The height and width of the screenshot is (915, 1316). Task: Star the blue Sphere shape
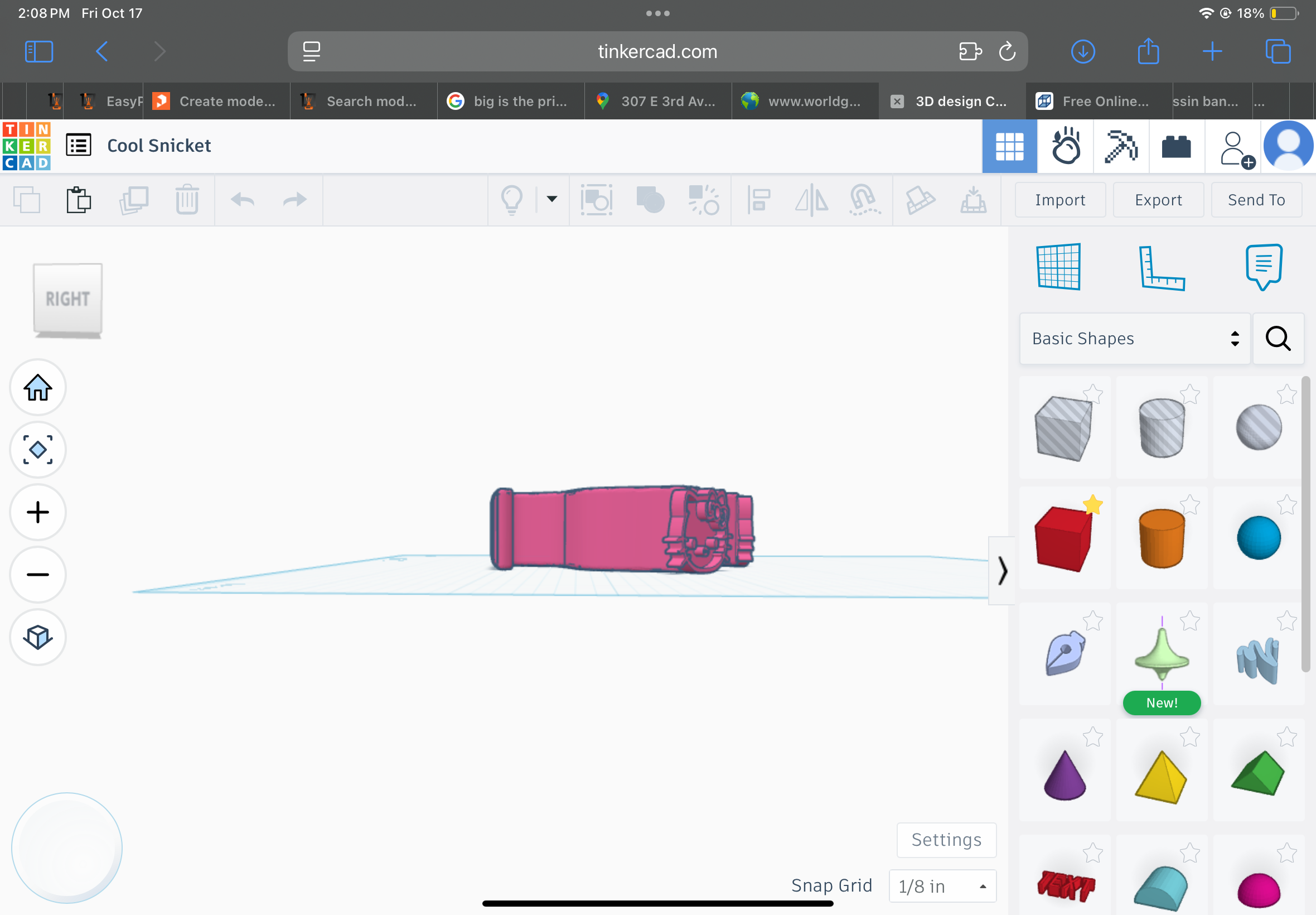coord(1287,505)
